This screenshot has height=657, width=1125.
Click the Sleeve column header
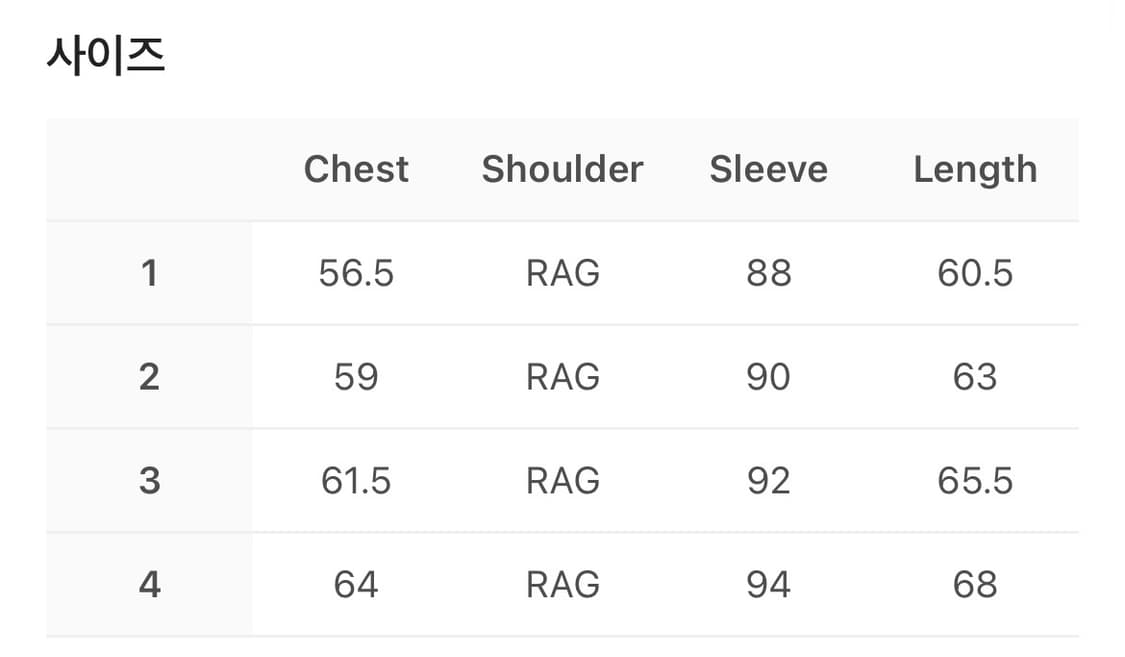[768, 169]
